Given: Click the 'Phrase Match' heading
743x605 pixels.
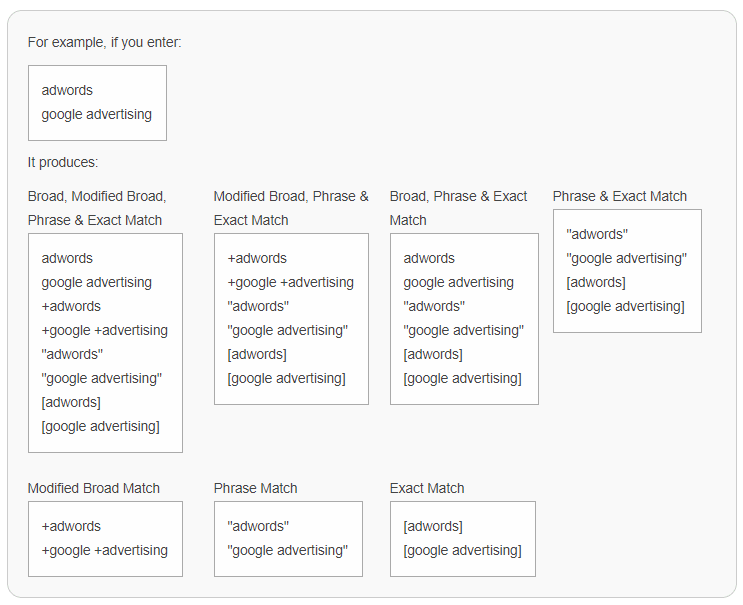Looking at the screenshot, I should pos(255,488).
